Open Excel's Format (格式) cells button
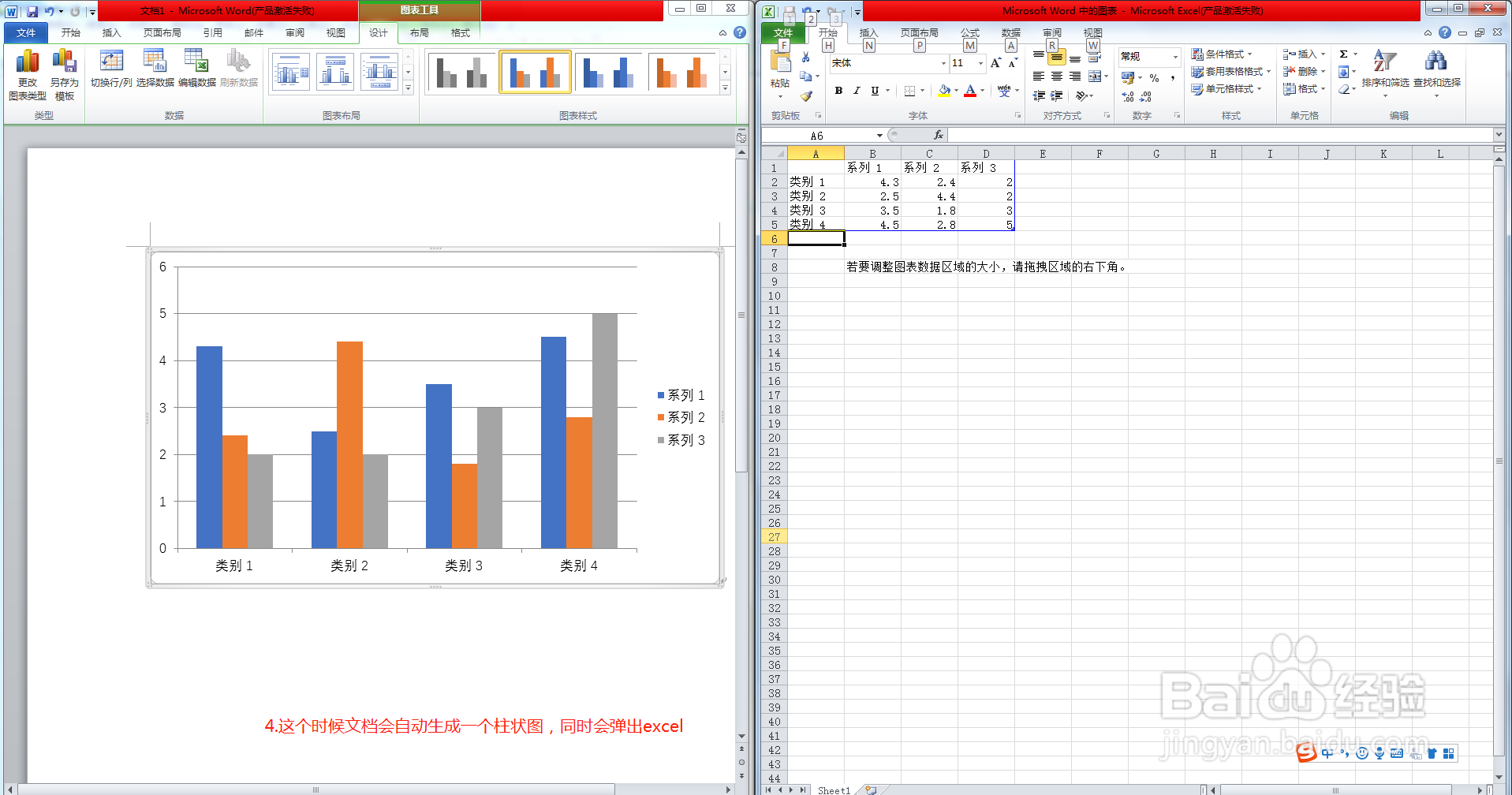This screenshot has height=795, width=1512. point(1304,89)
